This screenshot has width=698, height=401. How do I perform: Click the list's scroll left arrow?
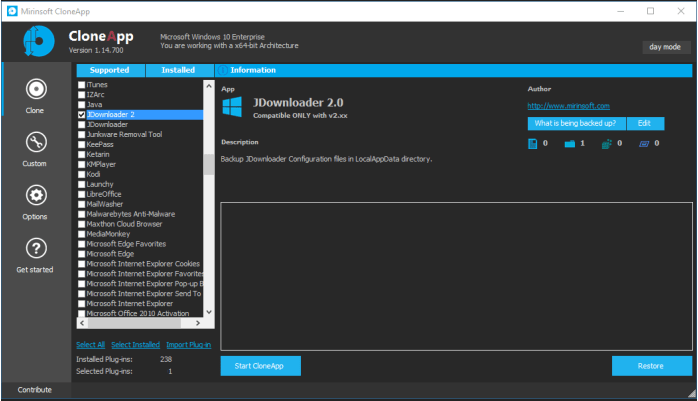click(x=82, y=323)
